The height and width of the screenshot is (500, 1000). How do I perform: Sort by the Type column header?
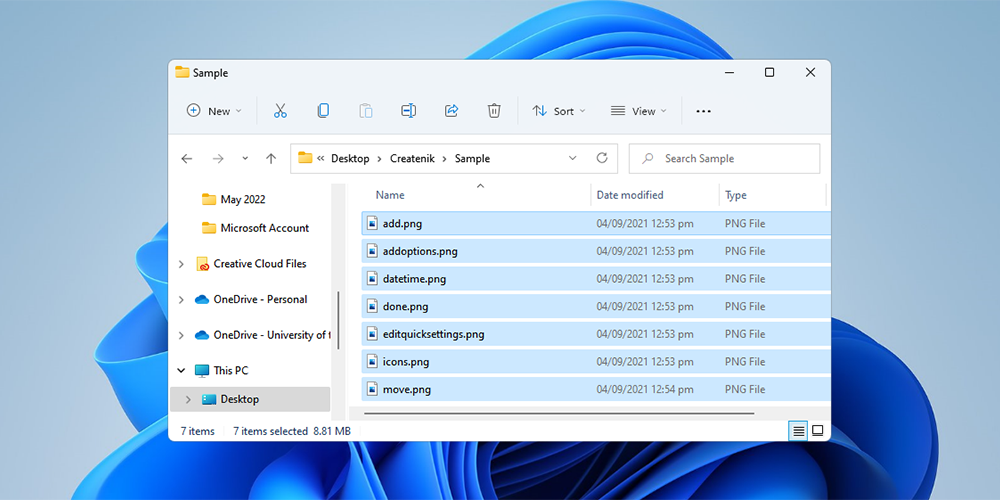tap(735, 195)
